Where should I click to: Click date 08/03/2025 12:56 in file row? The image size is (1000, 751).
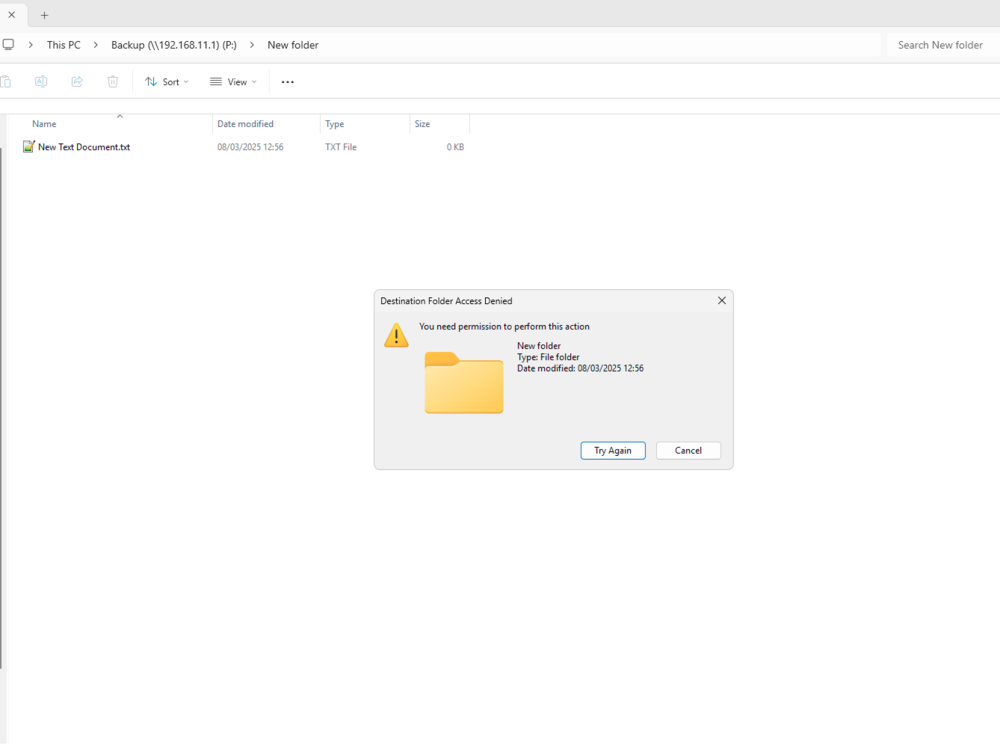(x=250, y=147)
